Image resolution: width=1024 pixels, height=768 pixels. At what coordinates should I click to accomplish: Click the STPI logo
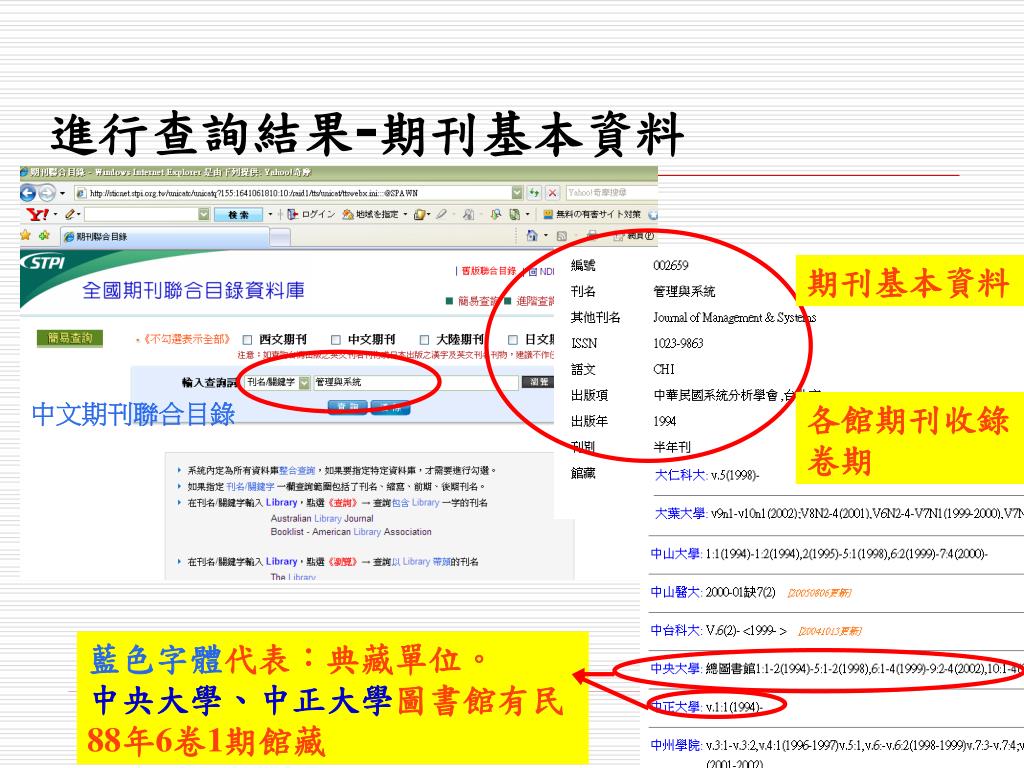pyautogui.click(x=43, y=263)
